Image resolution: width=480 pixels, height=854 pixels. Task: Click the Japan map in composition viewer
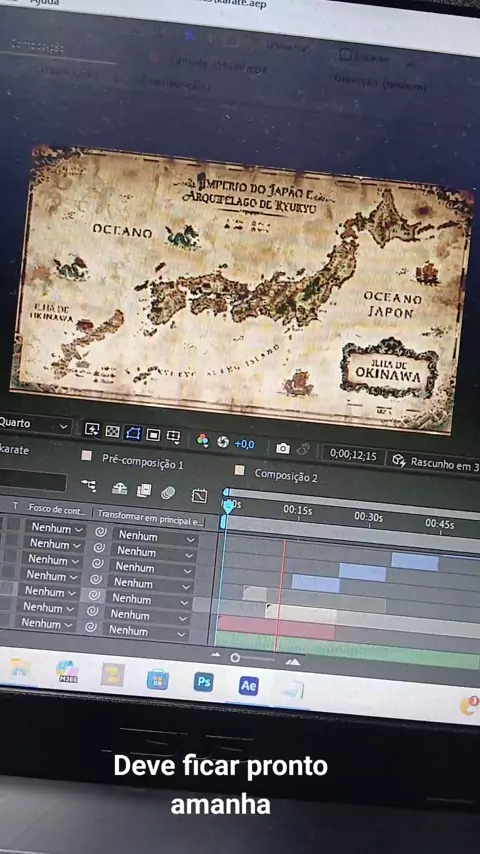pyautogui.click(x=239, y=289)
